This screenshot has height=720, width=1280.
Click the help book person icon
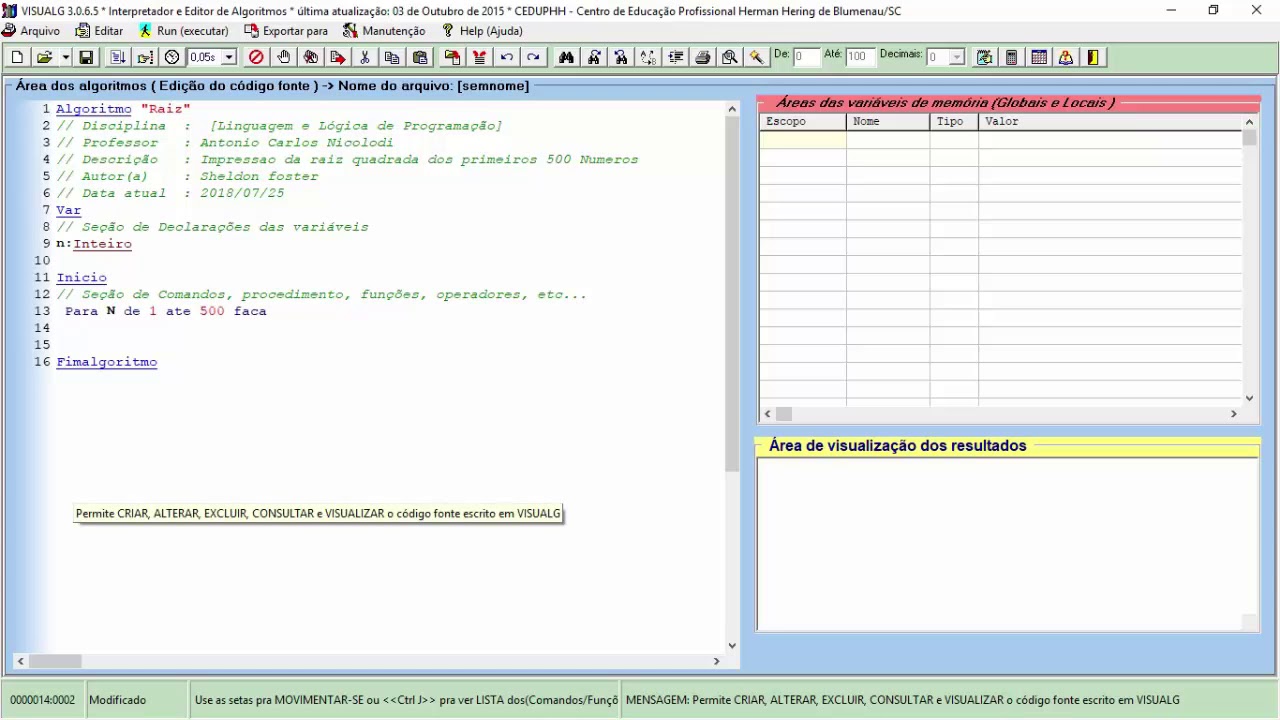point(1066,58)
